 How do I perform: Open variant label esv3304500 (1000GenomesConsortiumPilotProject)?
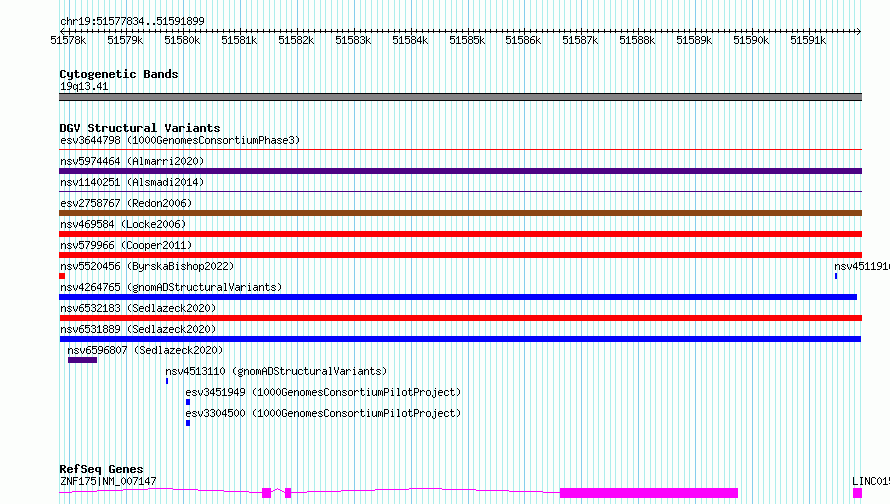[323, 413]
